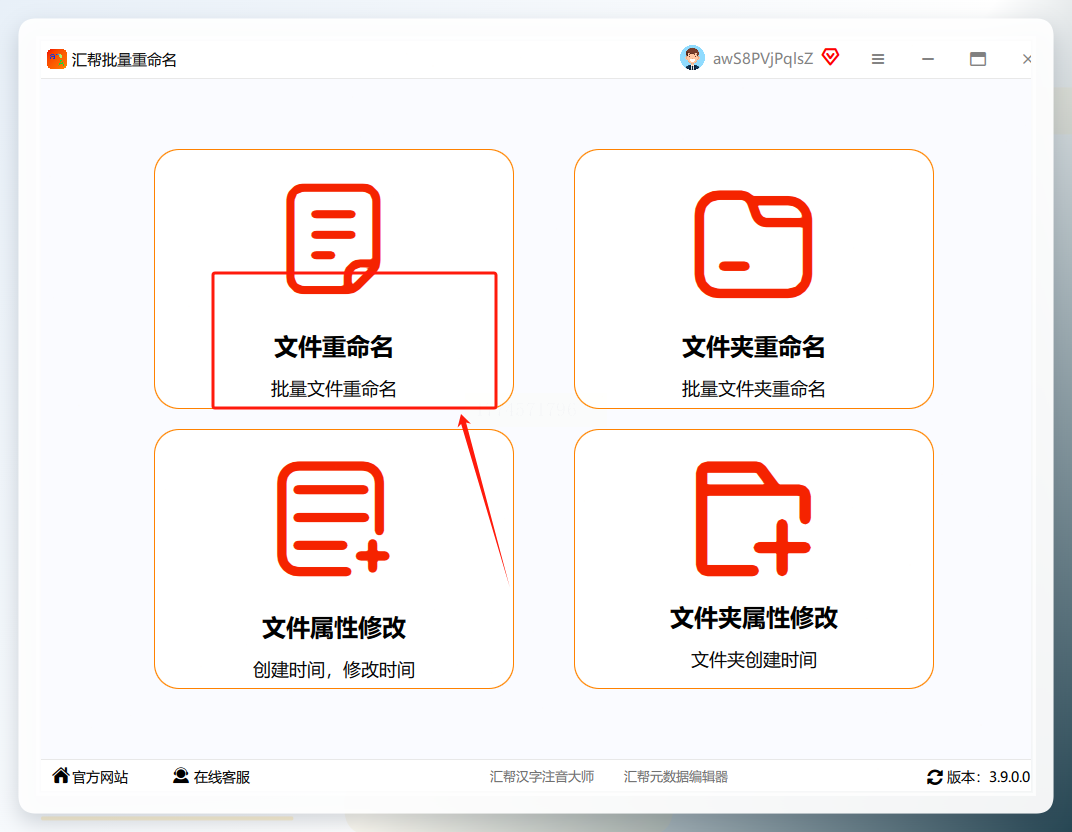The image size is (1072, 832).
Task: Open the hamburger menu in title bar
Action: coord(878,59)
